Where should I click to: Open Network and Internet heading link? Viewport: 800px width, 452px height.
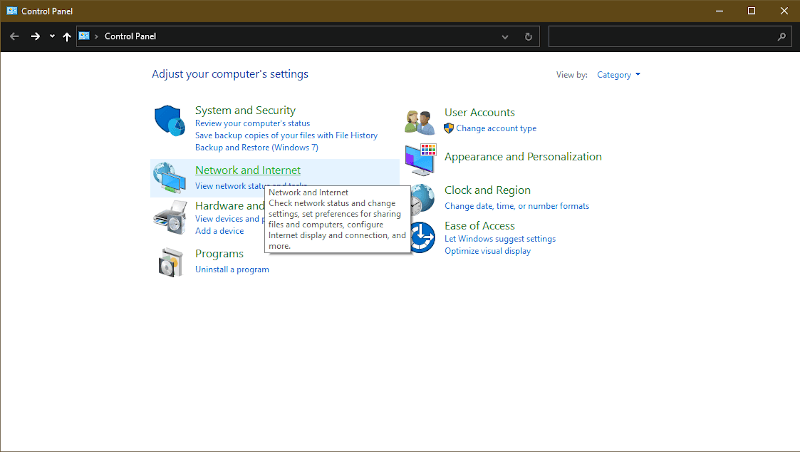pyautogui.click(x=248, y=170)
